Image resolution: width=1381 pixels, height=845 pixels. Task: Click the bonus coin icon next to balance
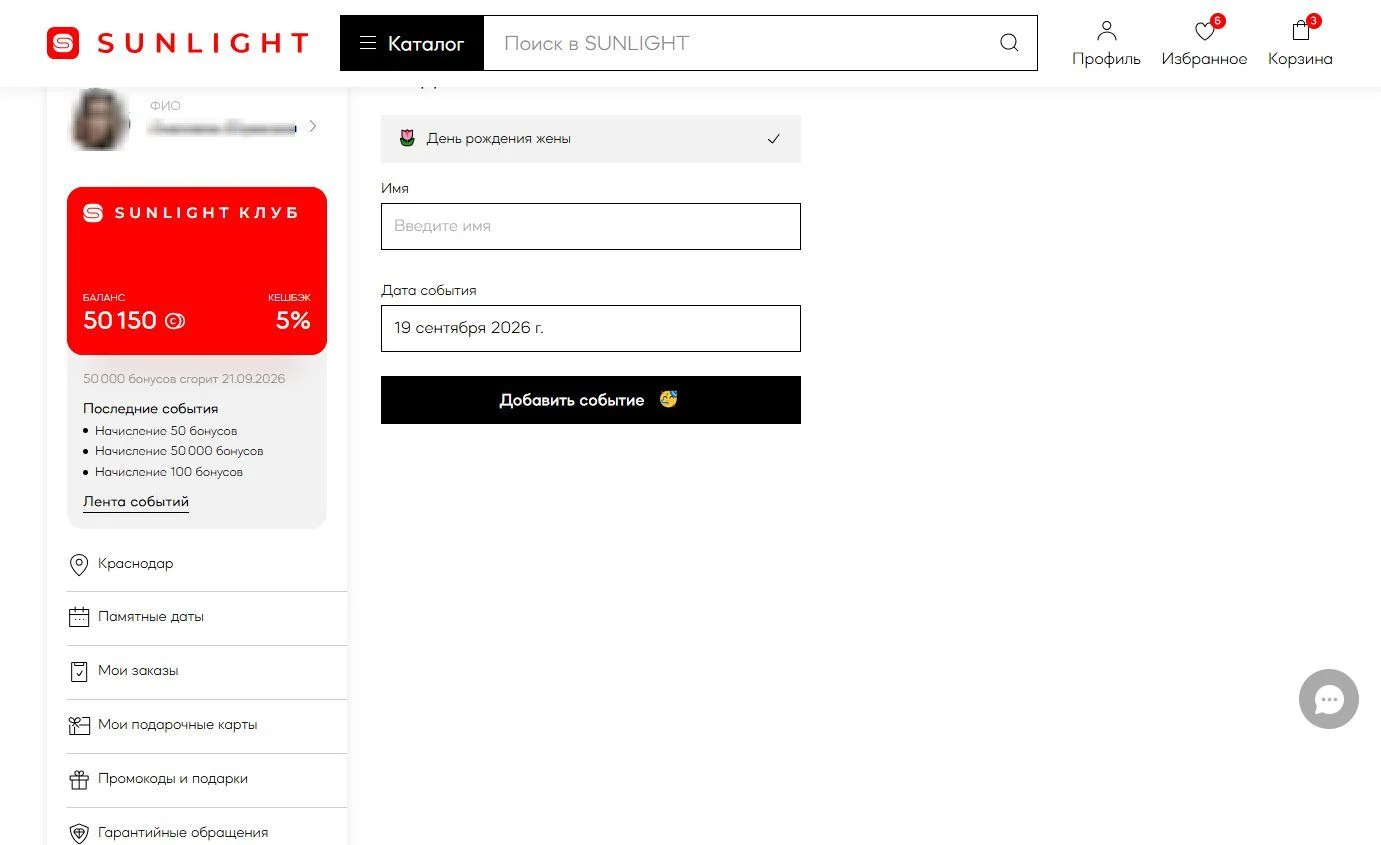175,321
